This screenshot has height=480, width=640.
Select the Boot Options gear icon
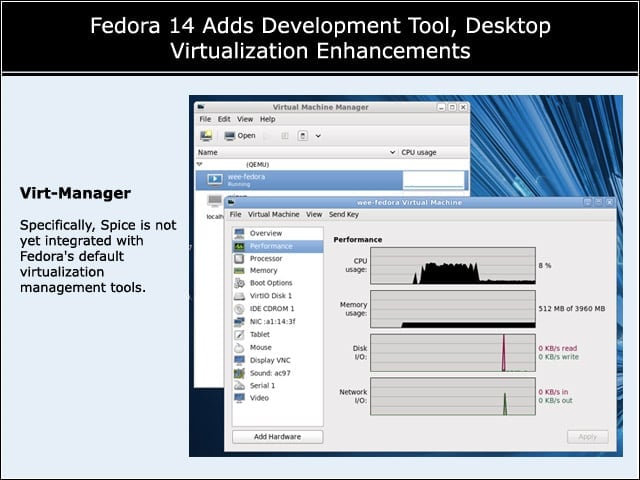click(239, 283)
